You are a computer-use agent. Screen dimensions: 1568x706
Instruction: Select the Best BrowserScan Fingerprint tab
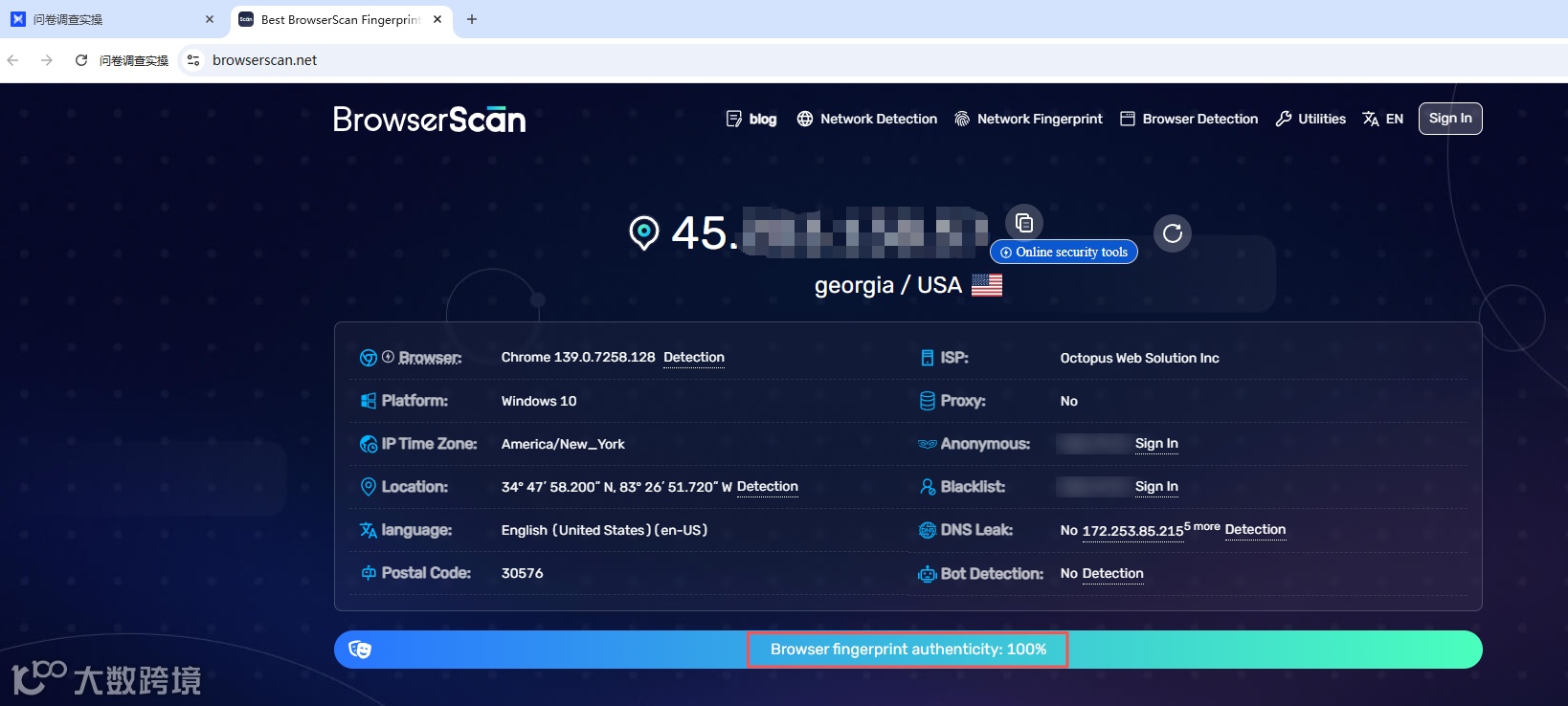pos(343,19)
